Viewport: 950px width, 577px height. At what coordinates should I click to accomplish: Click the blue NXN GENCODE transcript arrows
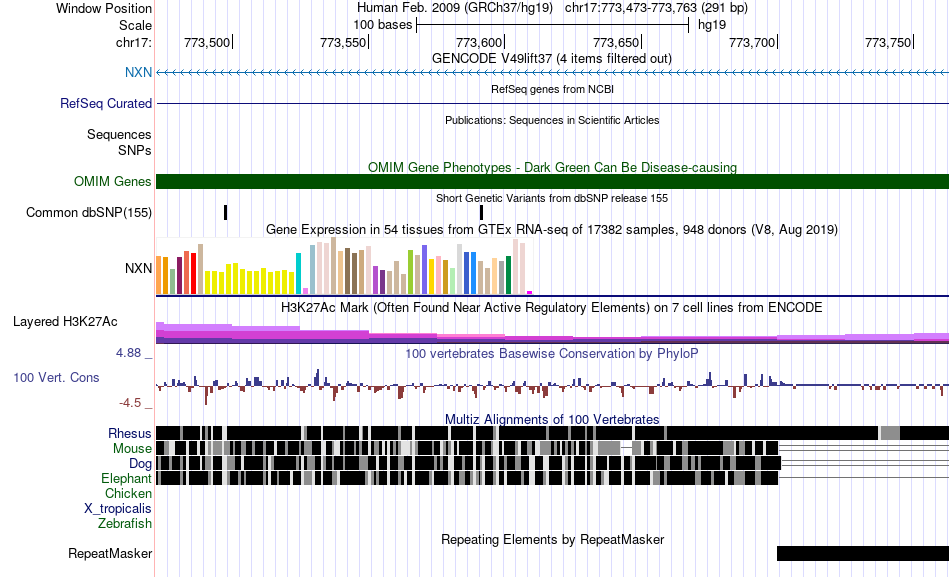click(553, 73)
